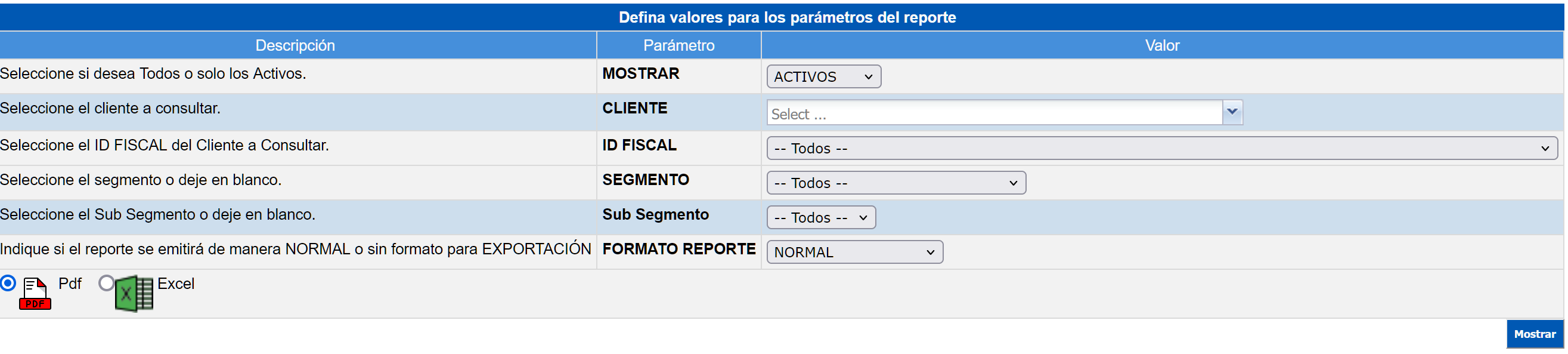Click the FORMATO REPORTE parameter label
The image size is (1568, 354).
(678, 249)
